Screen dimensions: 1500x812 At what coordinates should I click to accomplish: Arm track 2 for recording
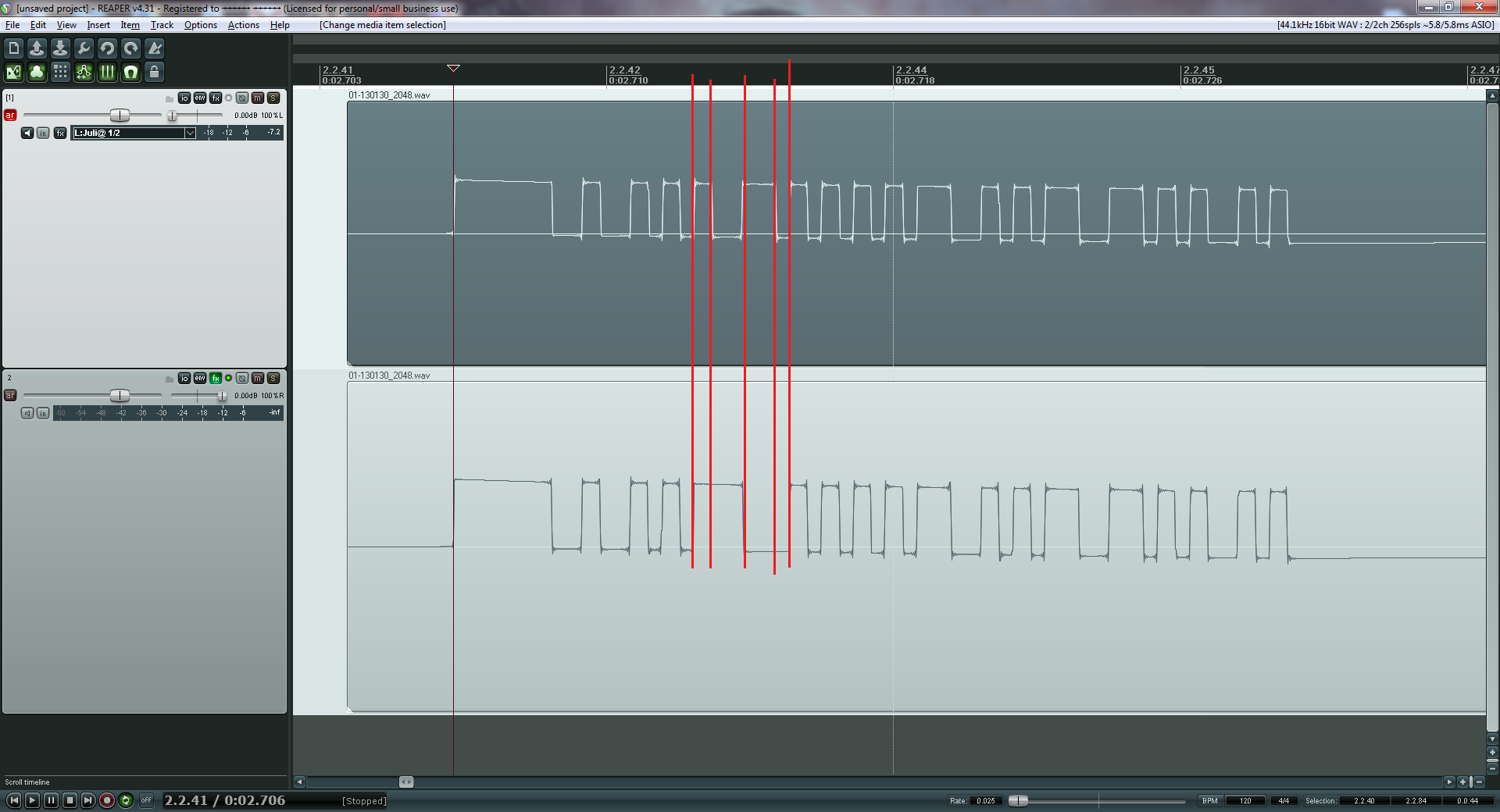pos(10,396)
